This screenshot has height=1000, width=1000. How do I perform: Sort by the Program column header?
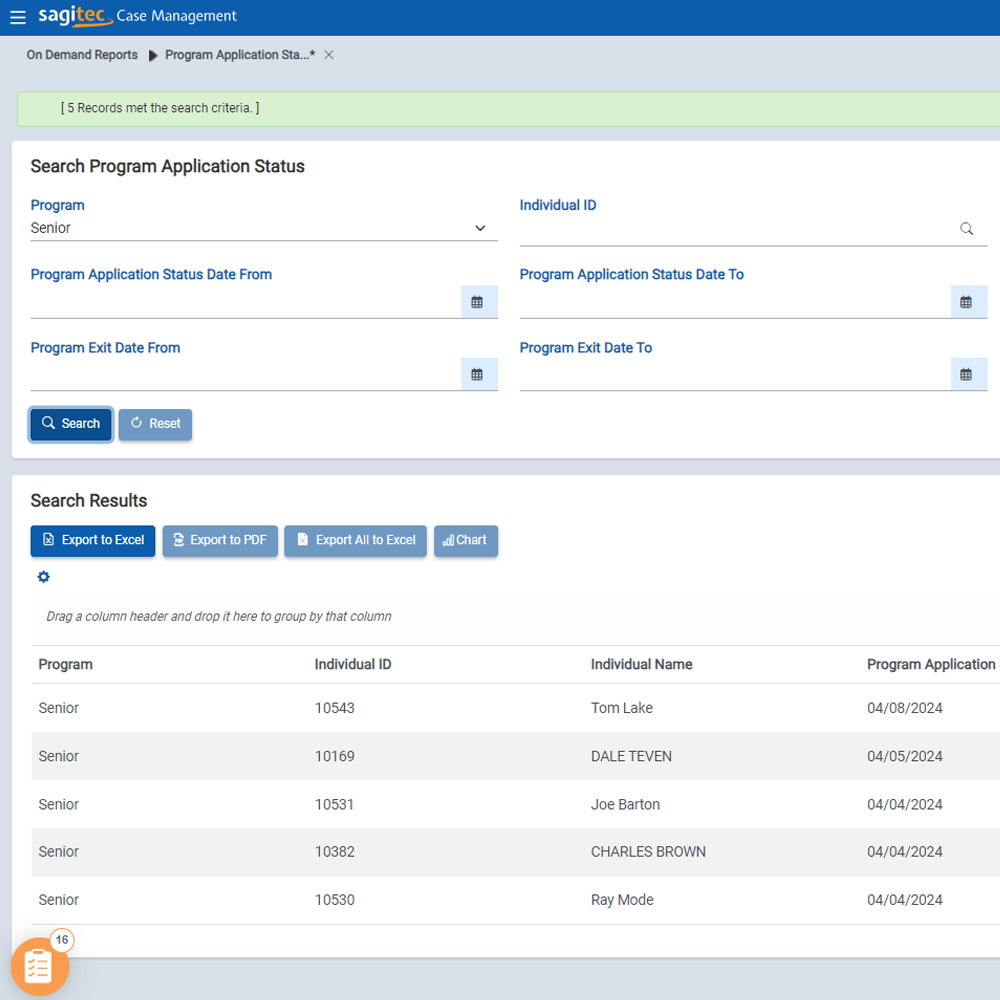coord(66,665)
